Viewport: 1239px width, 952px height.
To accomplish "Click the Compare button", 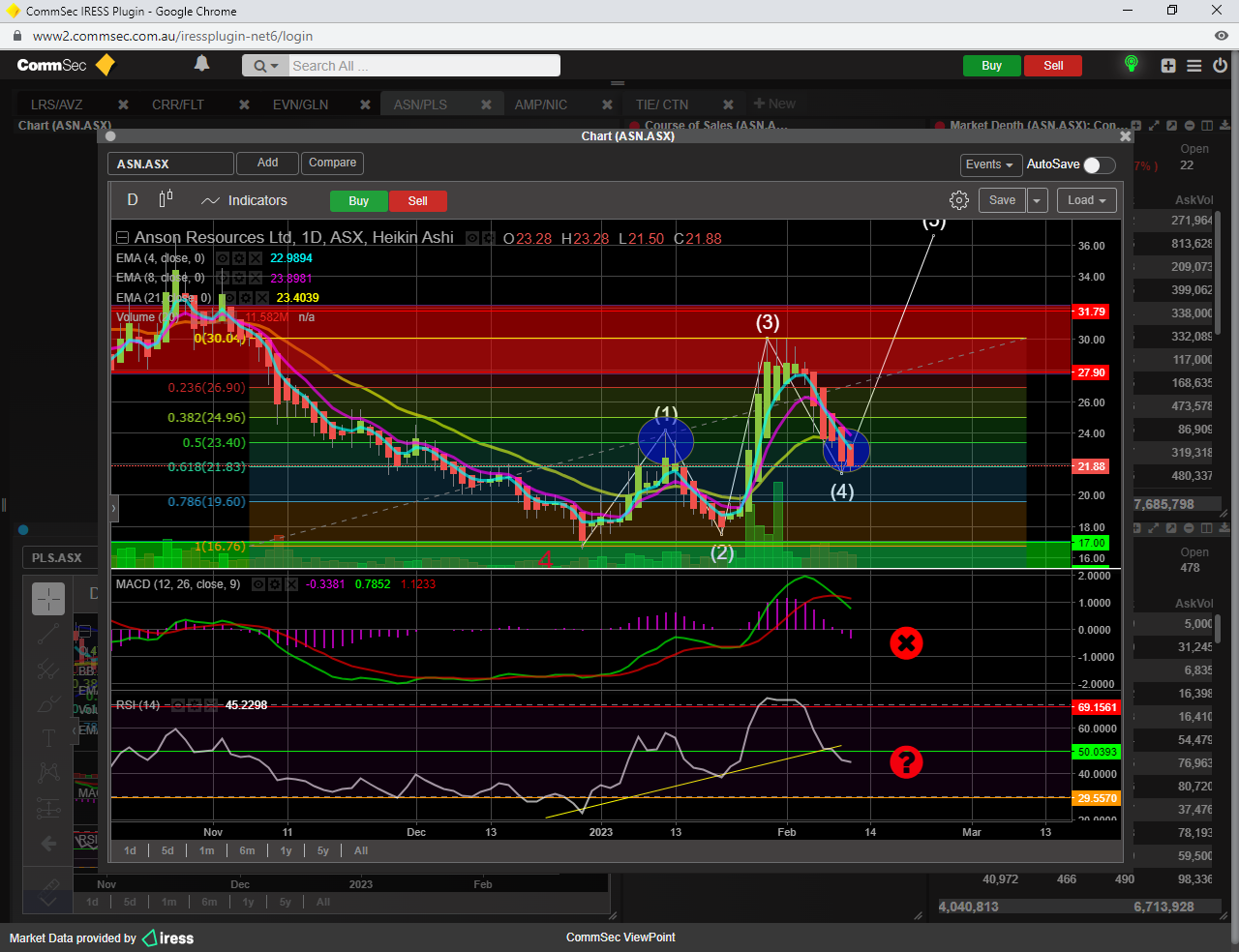I will [x=332, y=163].
